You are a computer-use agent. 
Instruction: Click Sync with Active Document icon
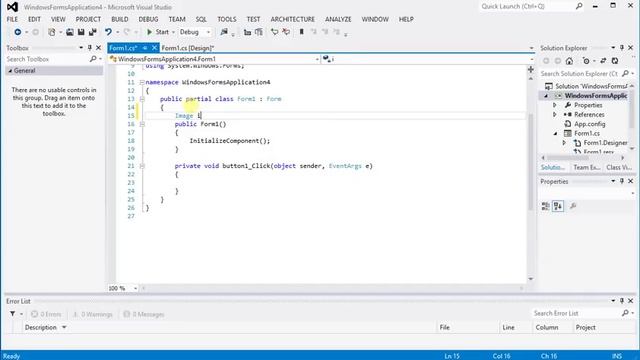[x=603, y=61]
